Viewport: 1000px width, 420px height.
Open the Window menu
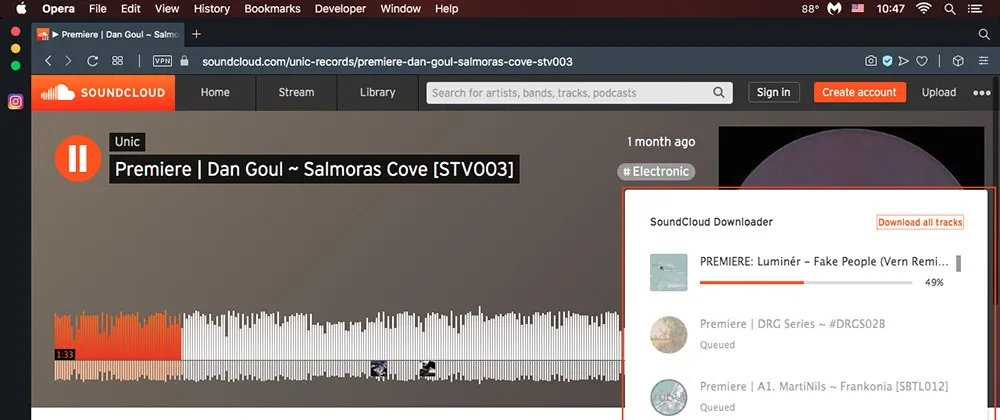[x=401, y=9]
